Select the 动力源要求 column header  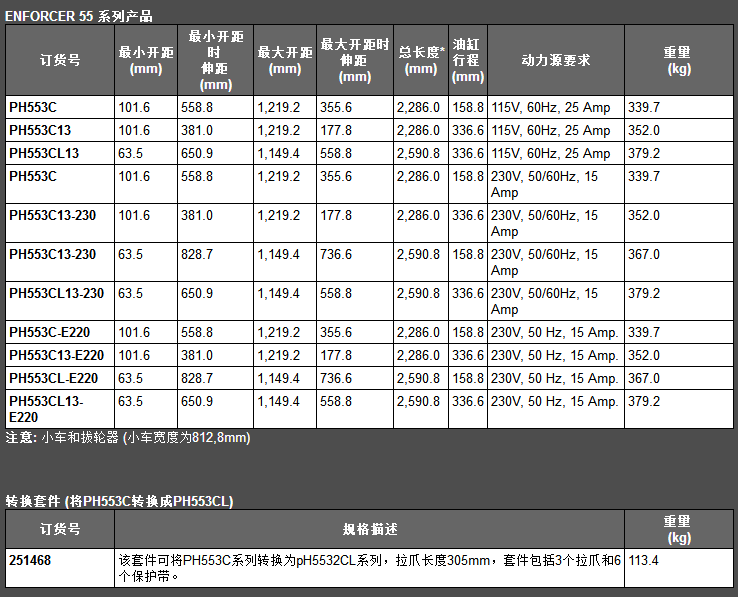(556, 60)
